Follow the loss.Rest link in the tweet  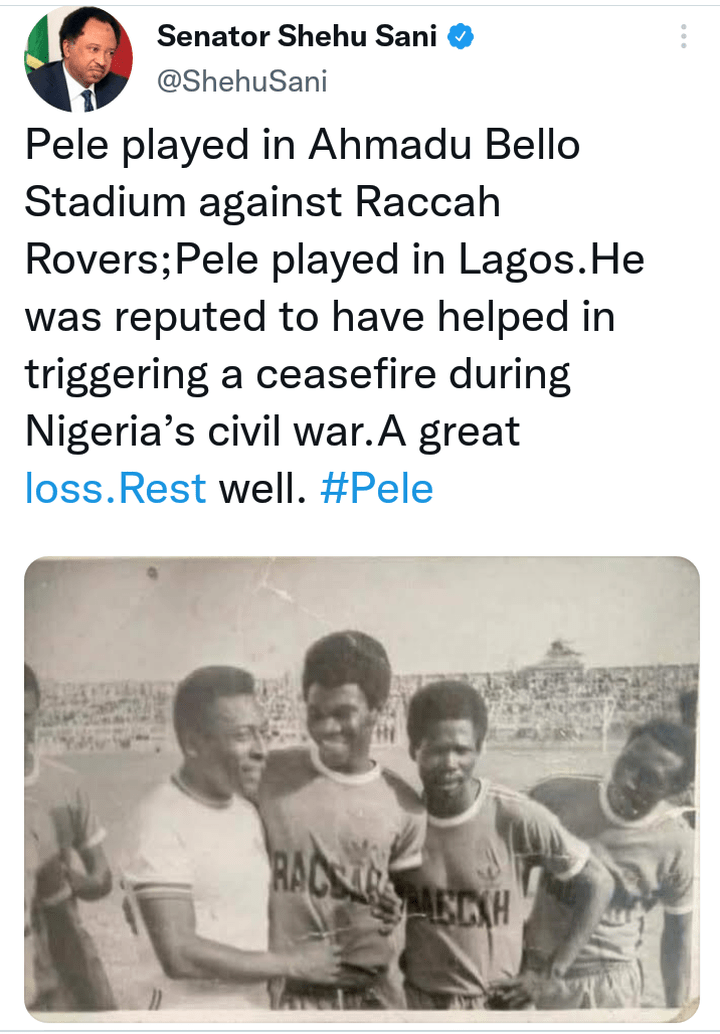click(x=115, y=489)
